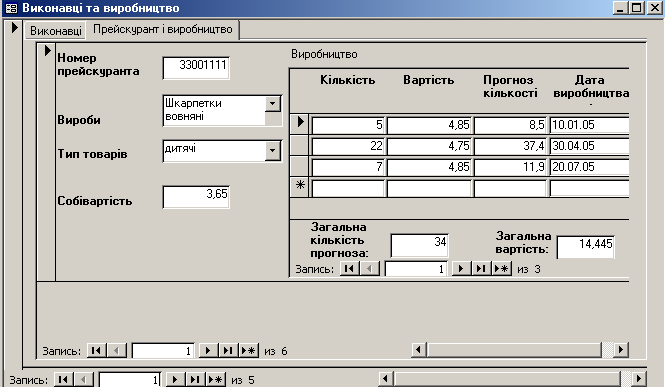
Task: Click the Номер прейскуранта field 33001111
Action: 196,68
